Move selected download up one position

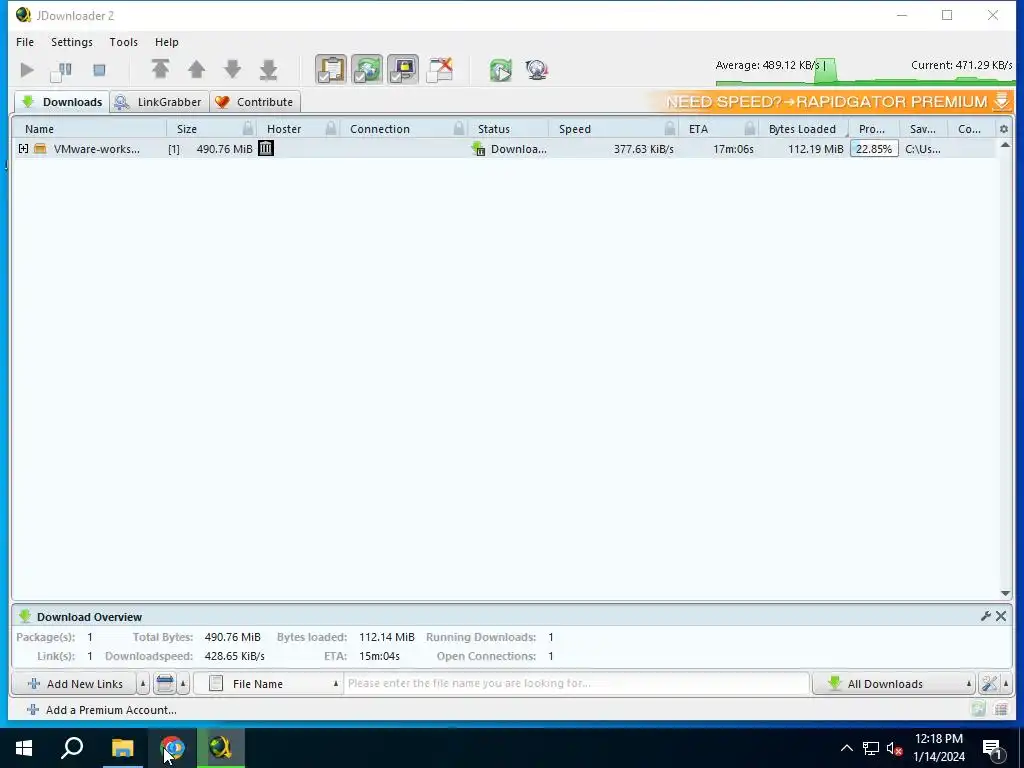point(197,69)
